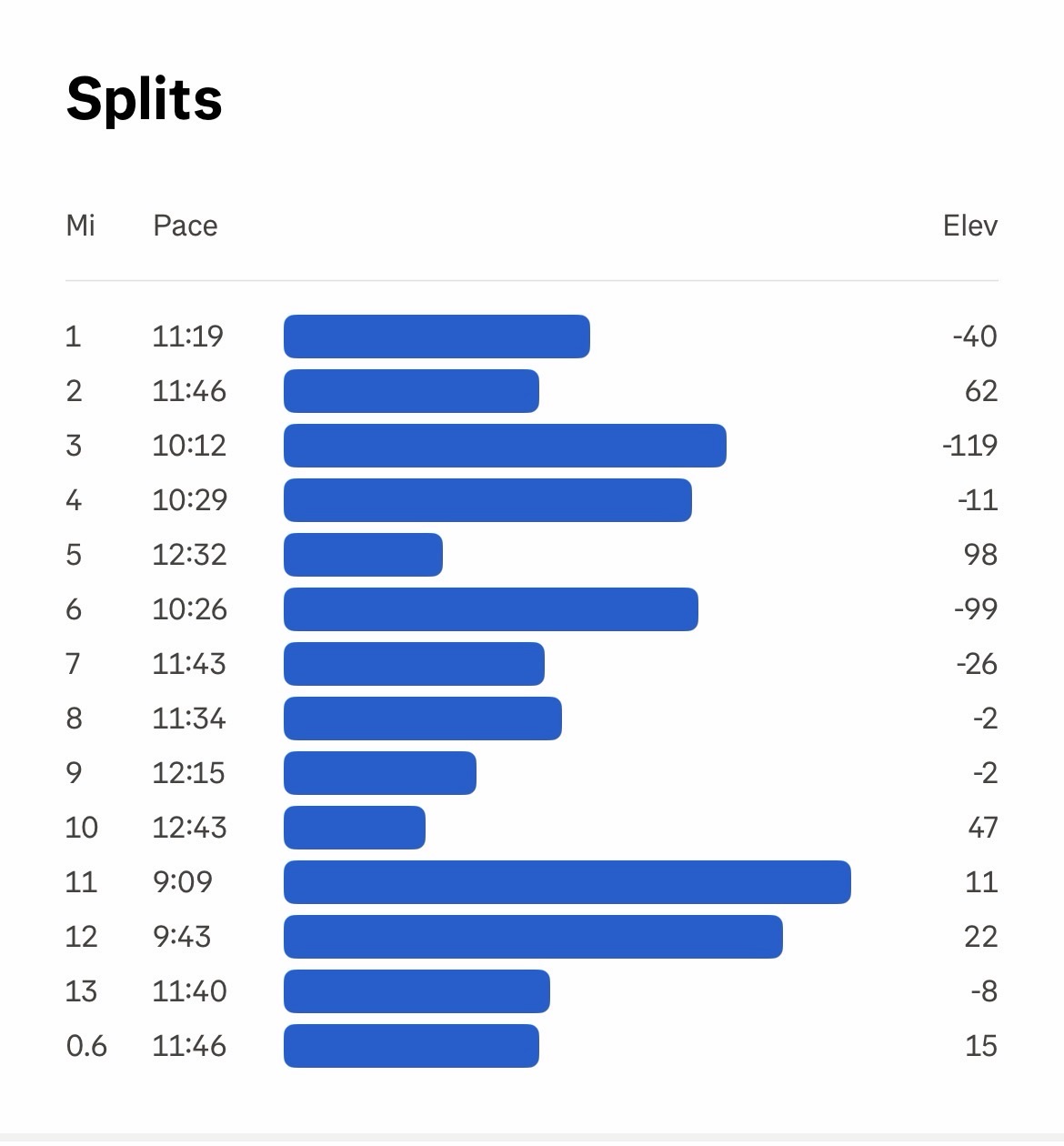Select the mile 3 pace bar

505,446
